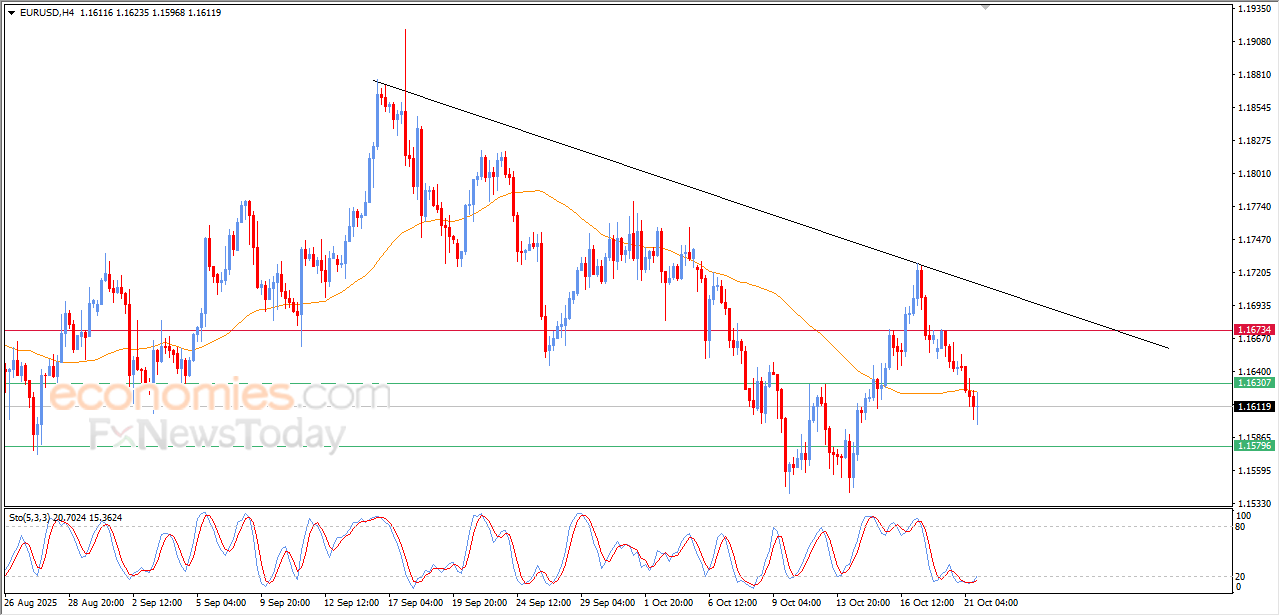
Task: Click the 5 Sep 04:00 time label
Action: 222,604
